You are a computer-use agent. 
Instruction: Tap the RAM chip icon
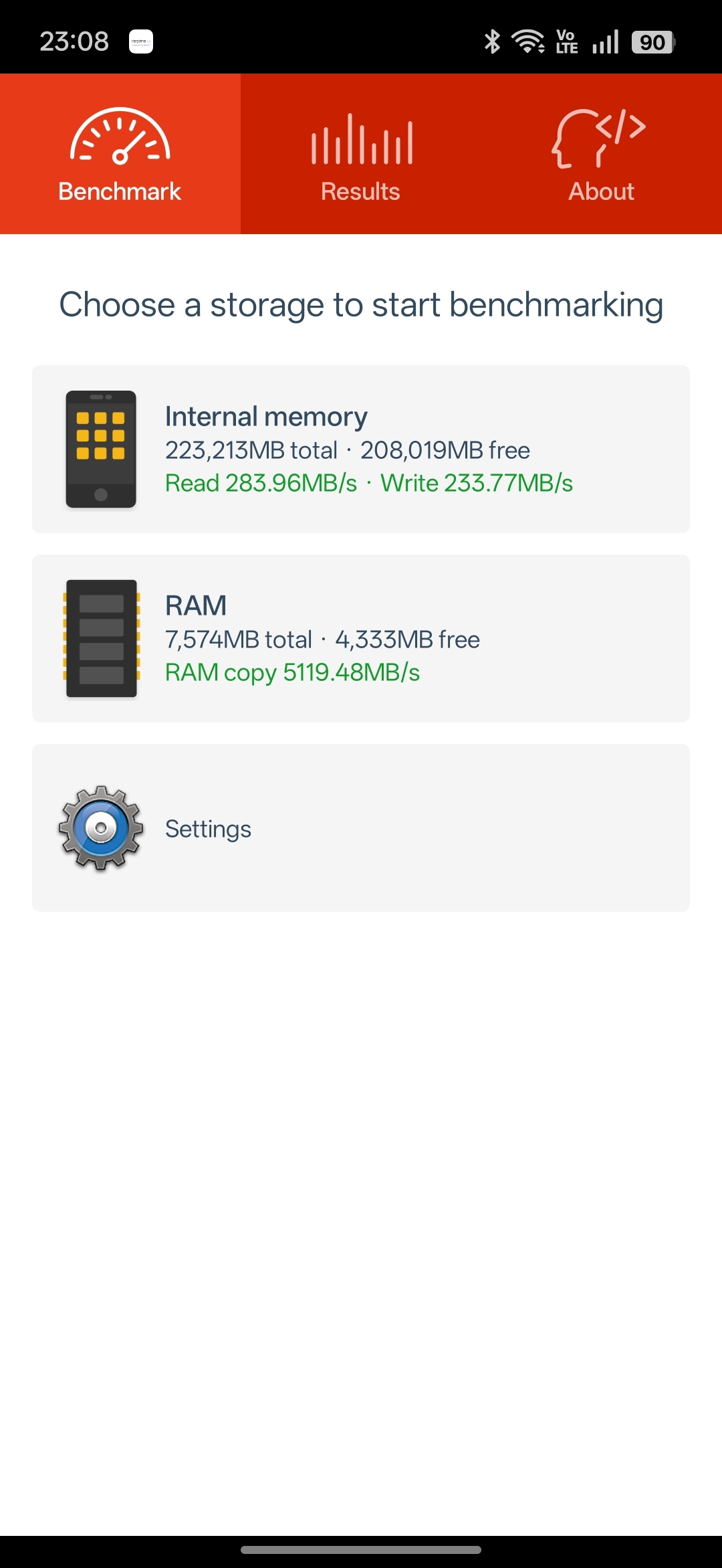(101, 639)
